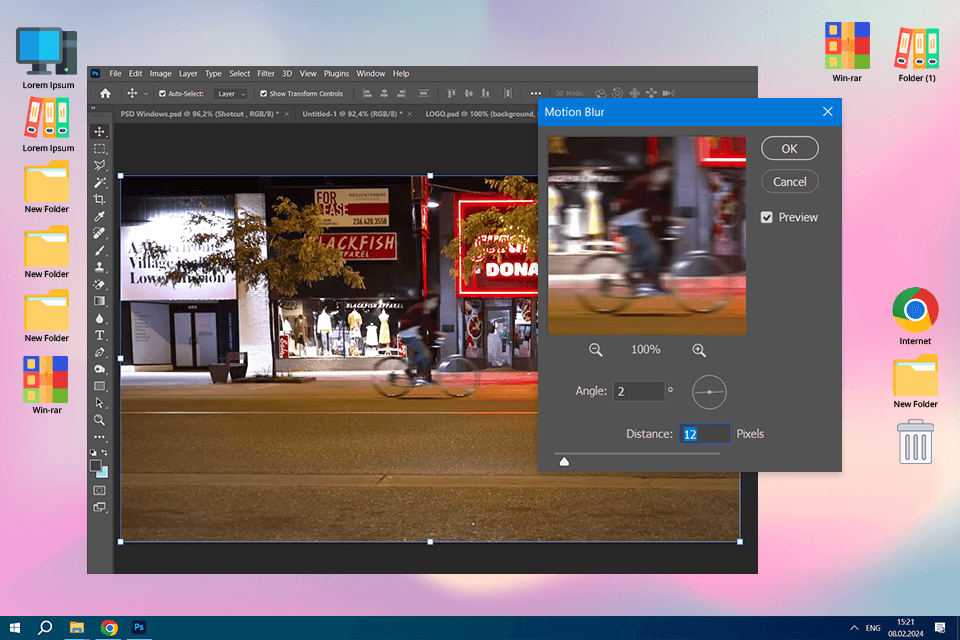Toggle Quick Mask mode icon
The height and width of the screenshot is (640, 960).
pyautogui.click(x=99, y=491)
